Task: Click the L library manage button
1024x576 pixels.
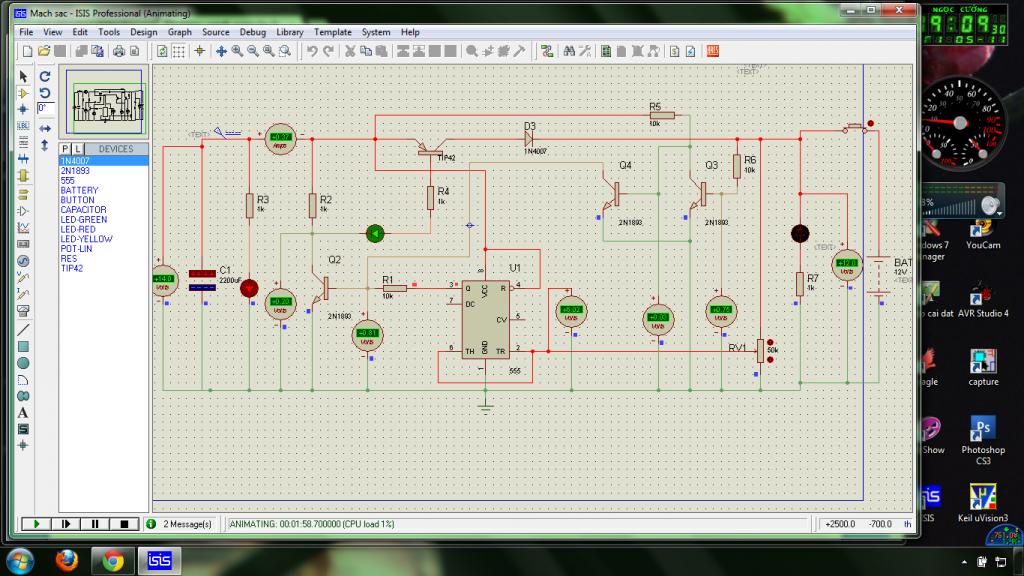Action: point(77,149)
